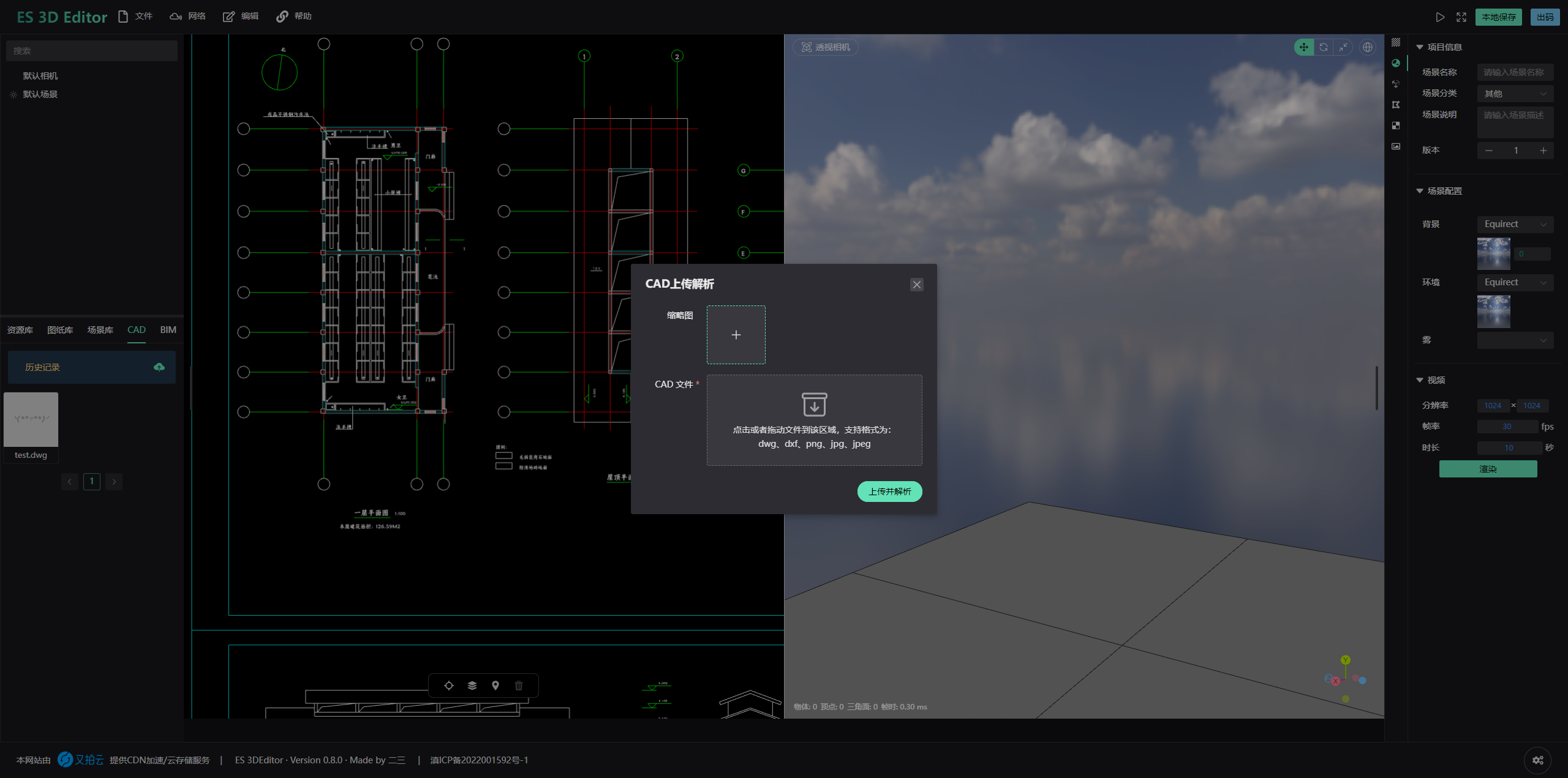Switch to the 图纸库 tab
The width and height of the screenshot is (1568, 778).
(x=60, y=330)
